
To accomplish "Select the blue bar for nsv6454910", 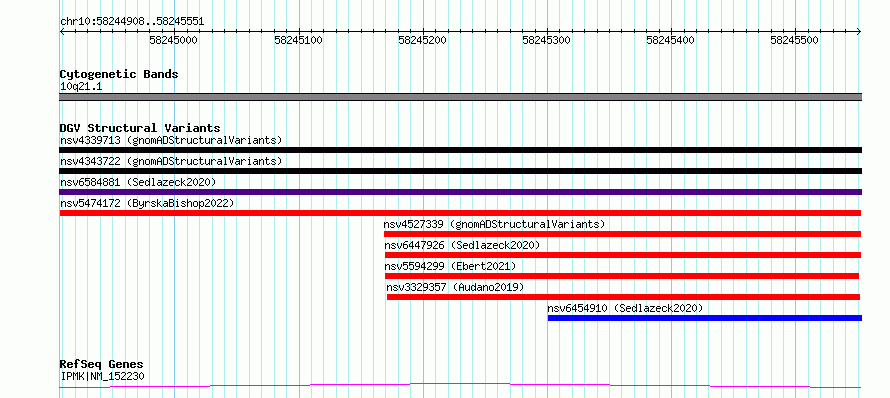I will tap(704, 318).
